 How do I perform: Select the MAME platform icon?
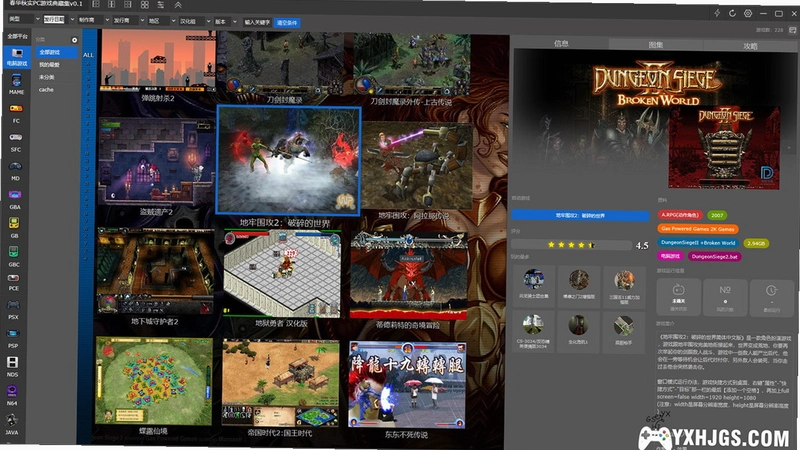click(x=16, y=84)
